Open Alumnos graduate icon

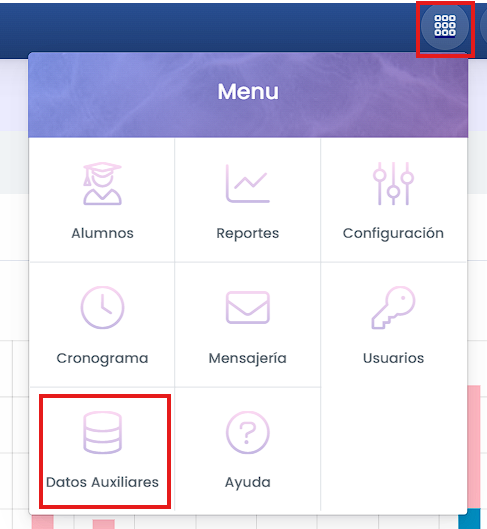click(x=102, y=184)
